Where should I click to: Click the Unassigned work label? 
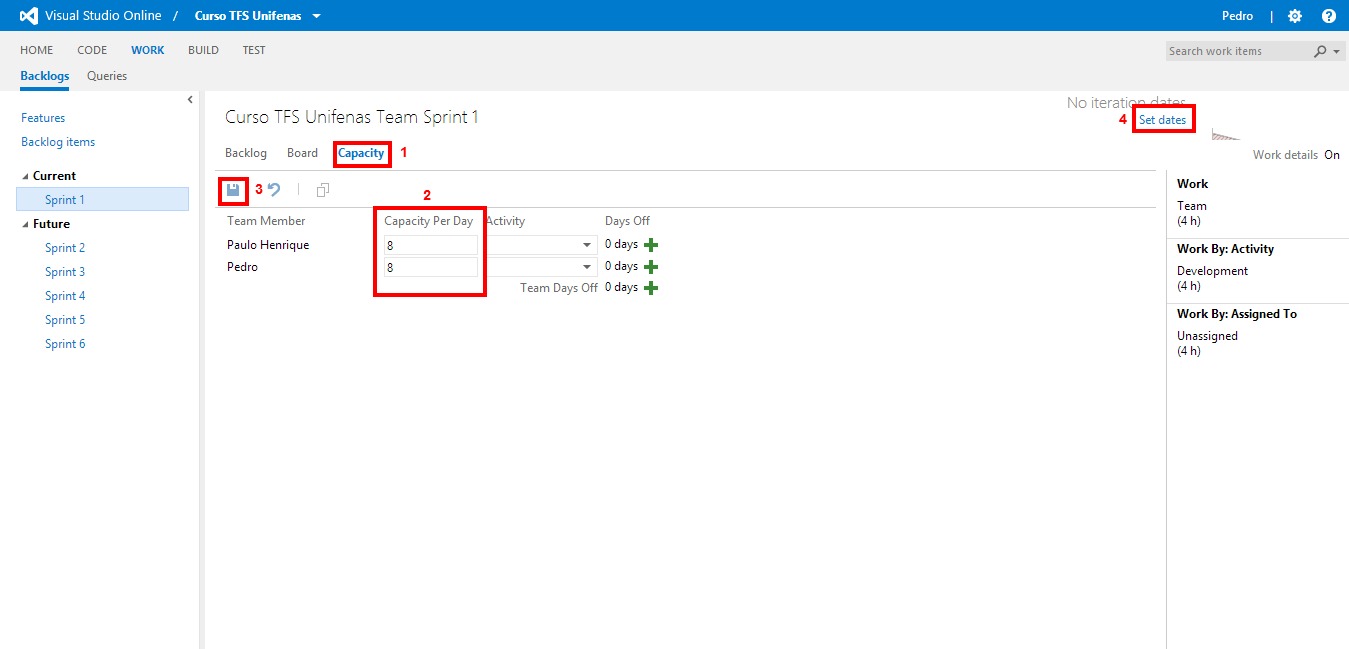point(1207,336)
